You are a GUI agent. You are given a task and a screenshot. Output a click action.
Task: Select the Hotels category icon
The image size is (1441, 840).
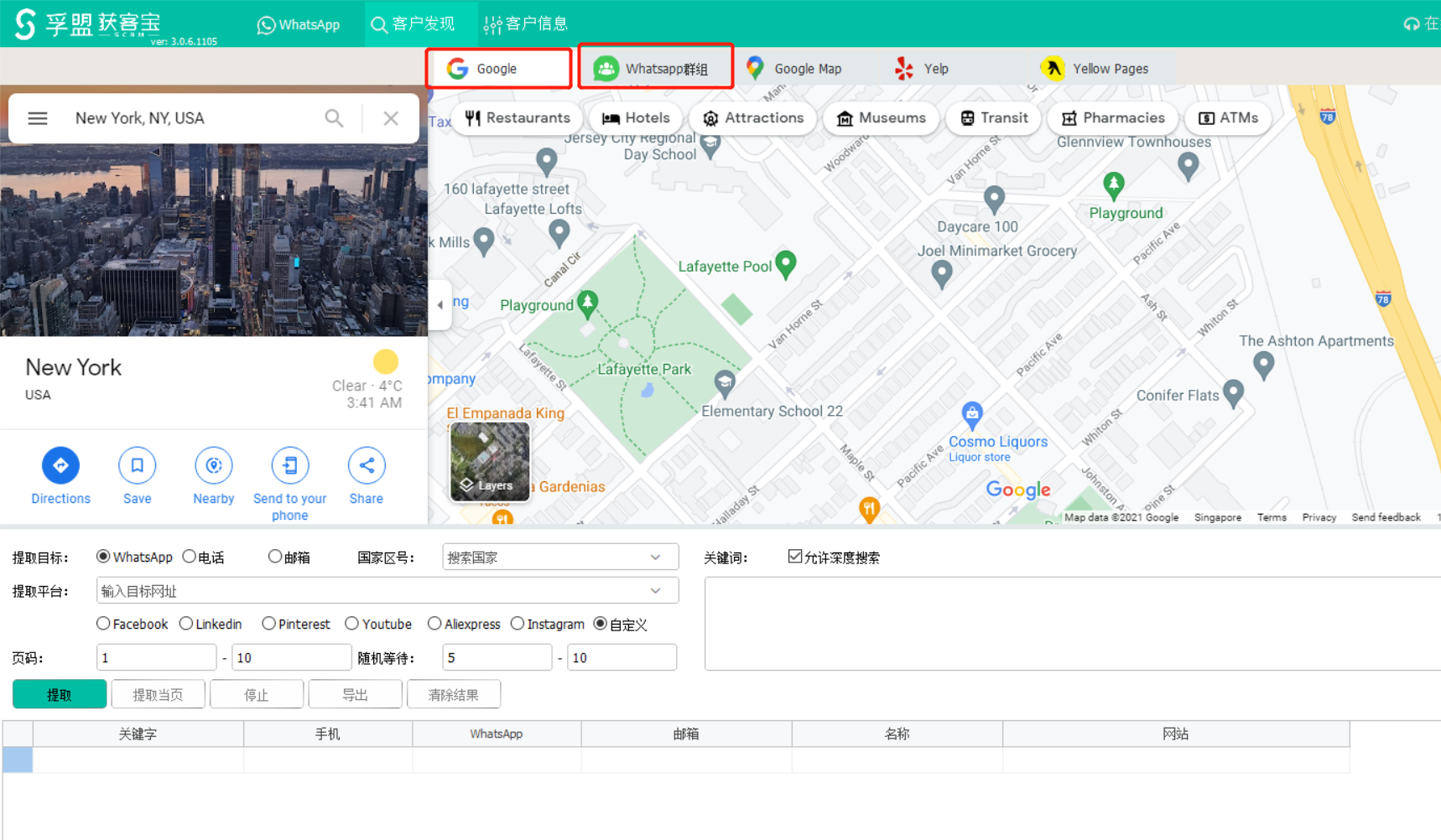[x=635, y=117]
